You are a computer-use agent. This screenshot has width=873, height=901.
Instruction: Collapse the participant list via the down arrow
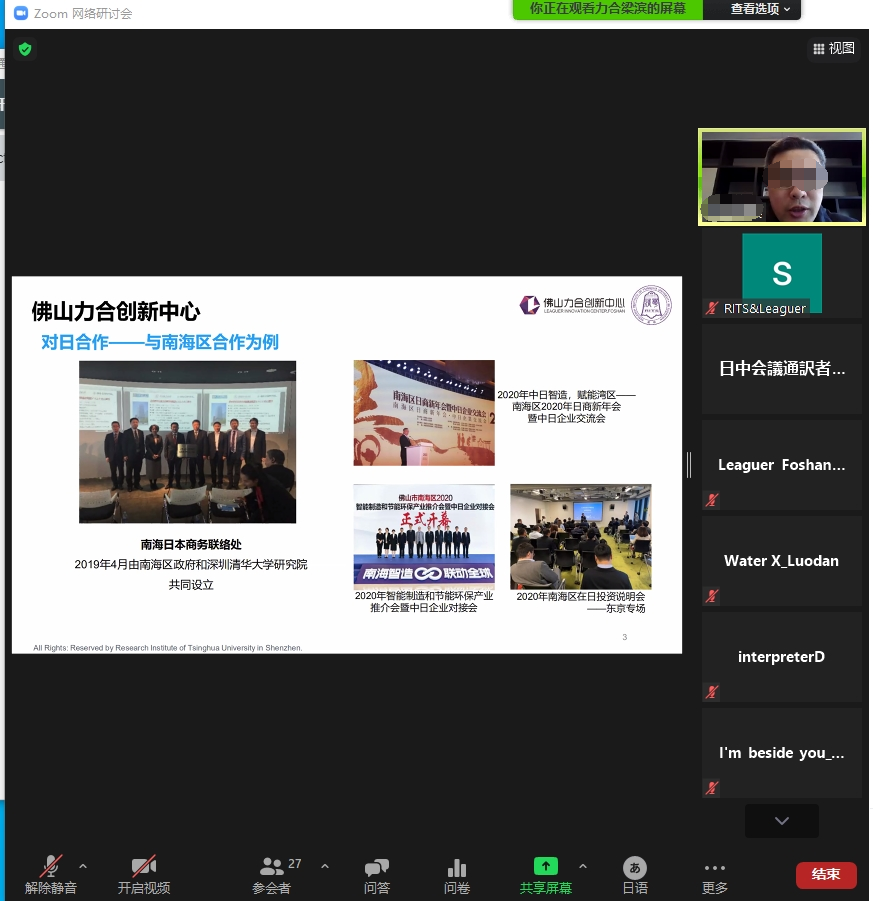click(781, 820)
